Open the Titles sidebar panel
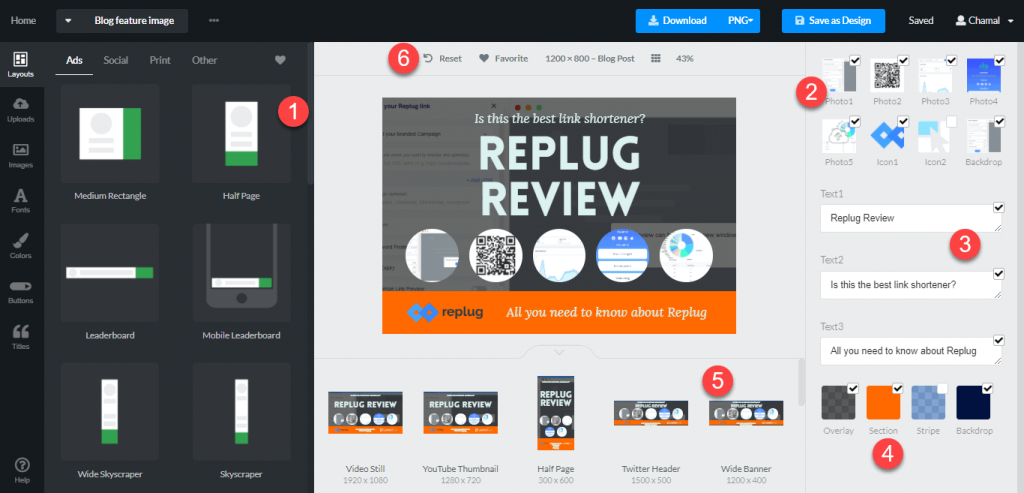 point(21,337)
